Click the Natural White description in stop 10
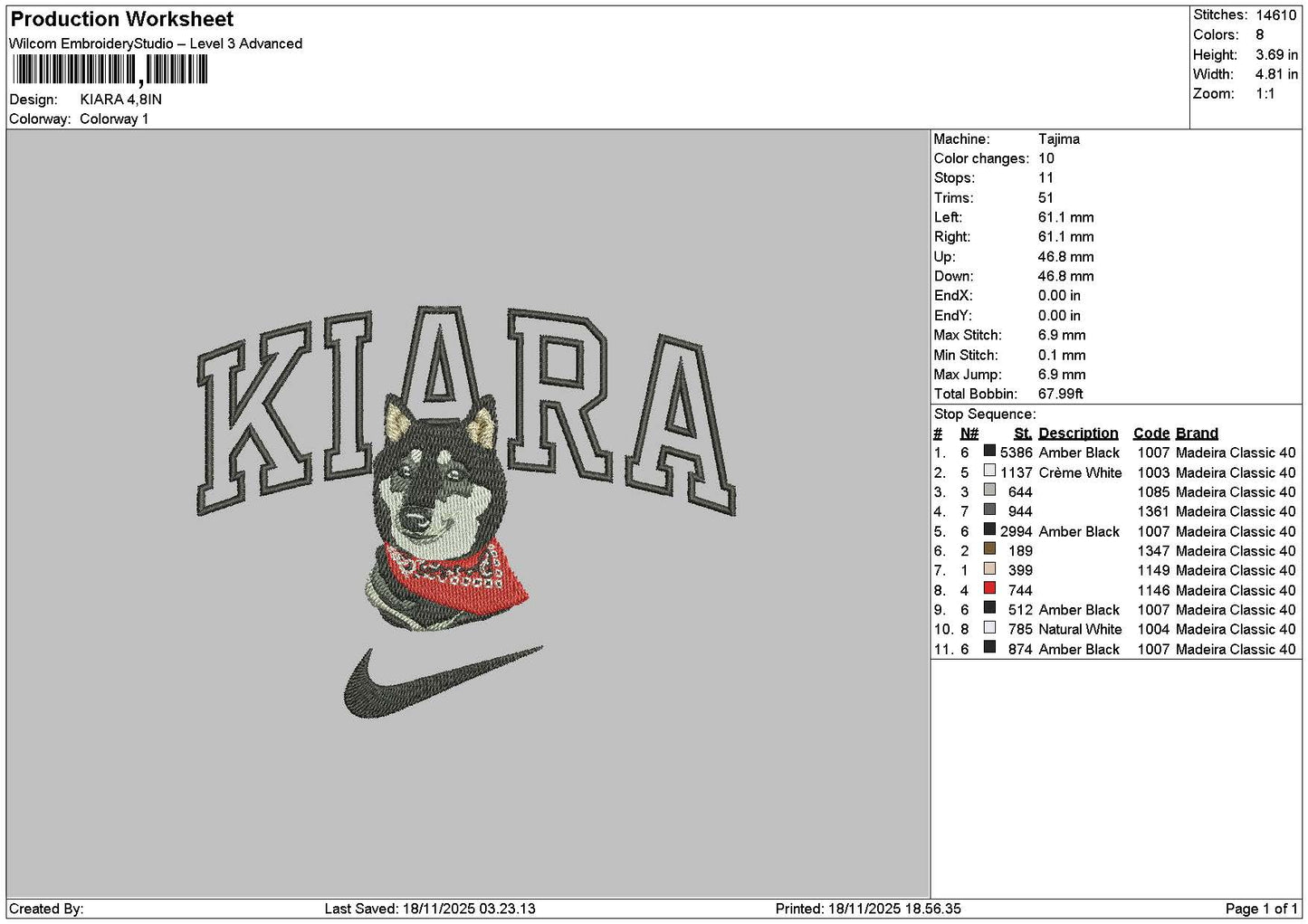 point(1080,629)
